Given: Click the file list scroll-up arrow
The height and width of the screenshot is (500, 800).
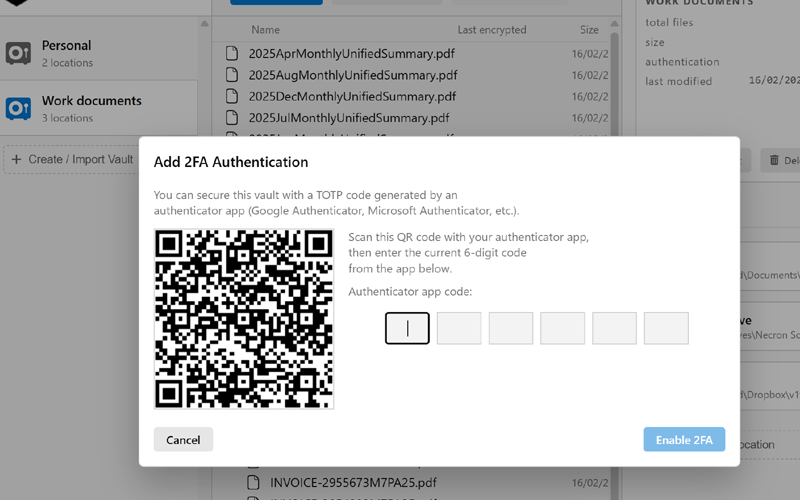Looking at the screenshot, I should (x=614, y=24).
